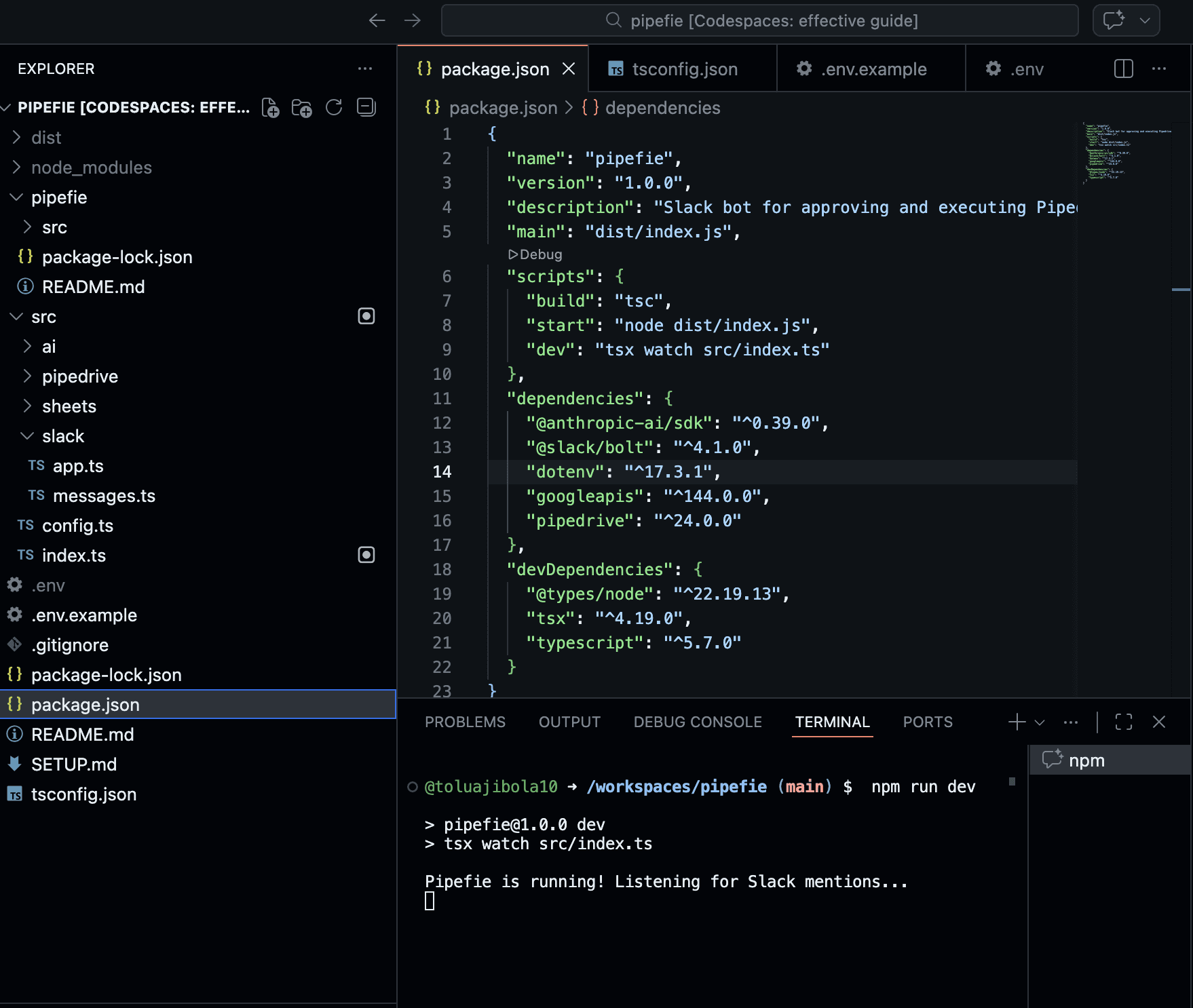The height and width of the screenshot is (1008, 1193).
Task: Select messages.ts in the slack folder
Action: [x=105, y=496]
